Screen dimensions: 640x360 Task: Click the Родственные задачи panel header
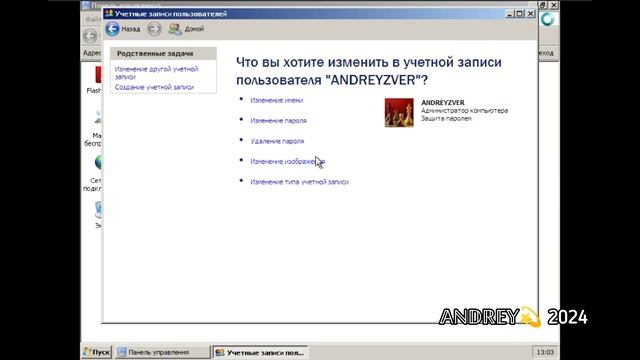[x=163, y=53]
